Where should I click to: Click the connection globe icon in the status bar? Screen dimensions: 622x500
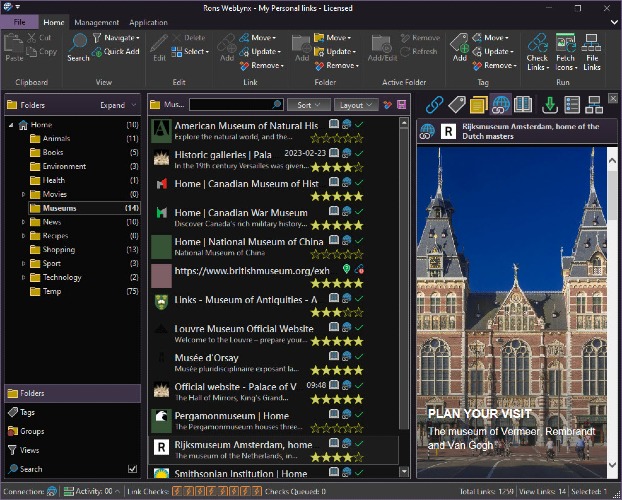coord(52,491)
